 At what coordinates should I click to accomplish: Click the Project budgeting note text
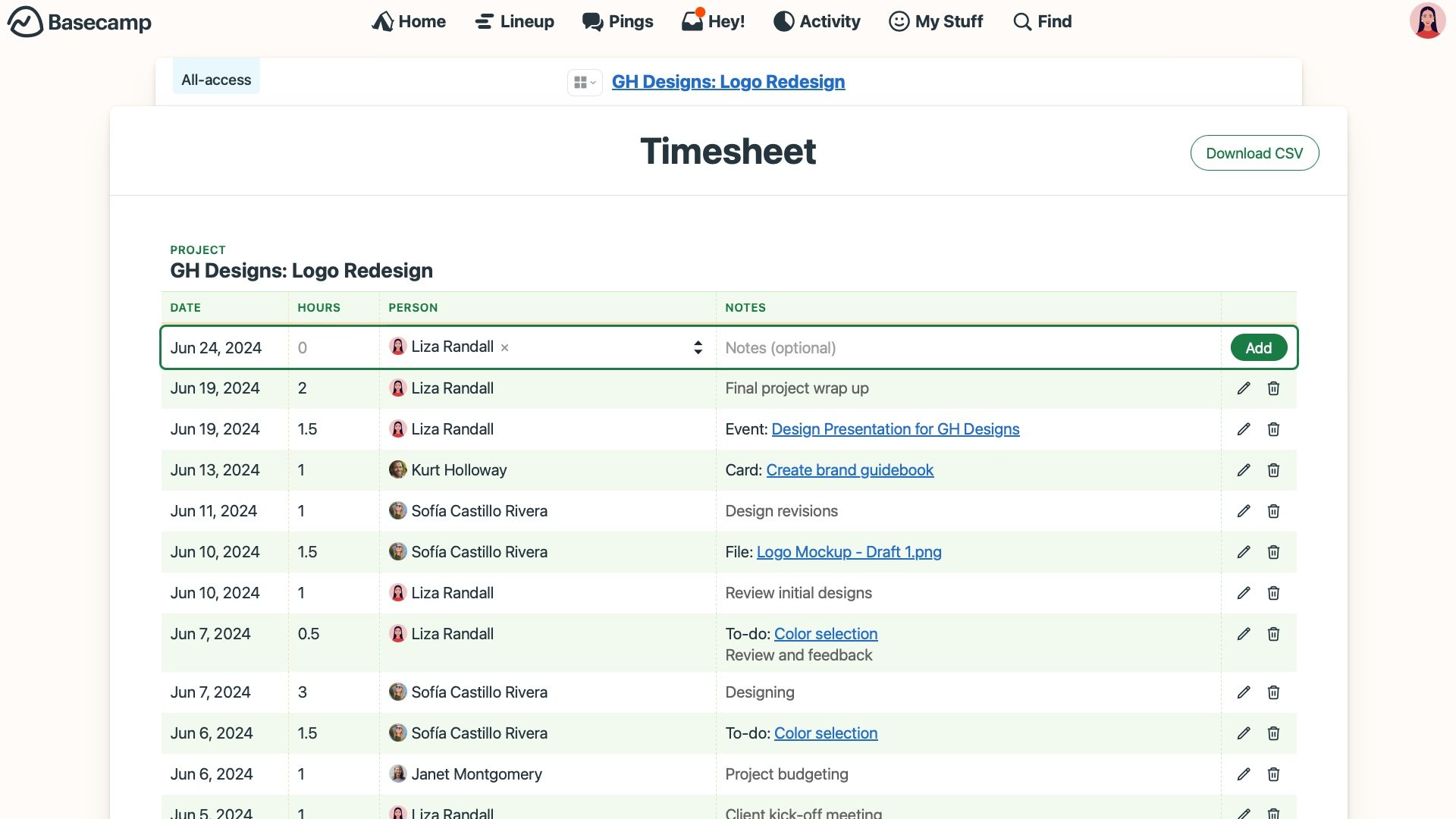pyautogui.click(x=786, y=774)
